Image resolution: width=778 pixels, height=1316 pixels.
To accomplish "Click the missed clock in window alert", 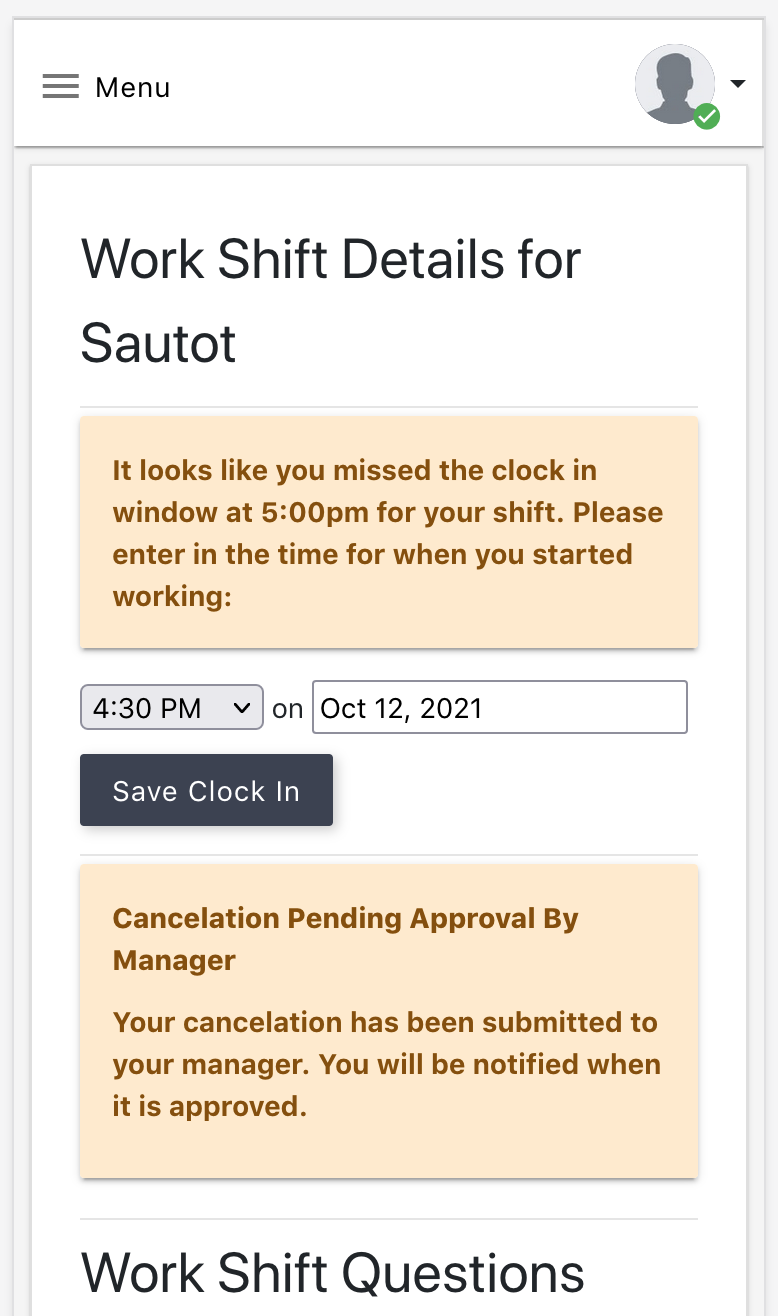I will [389, 533].
